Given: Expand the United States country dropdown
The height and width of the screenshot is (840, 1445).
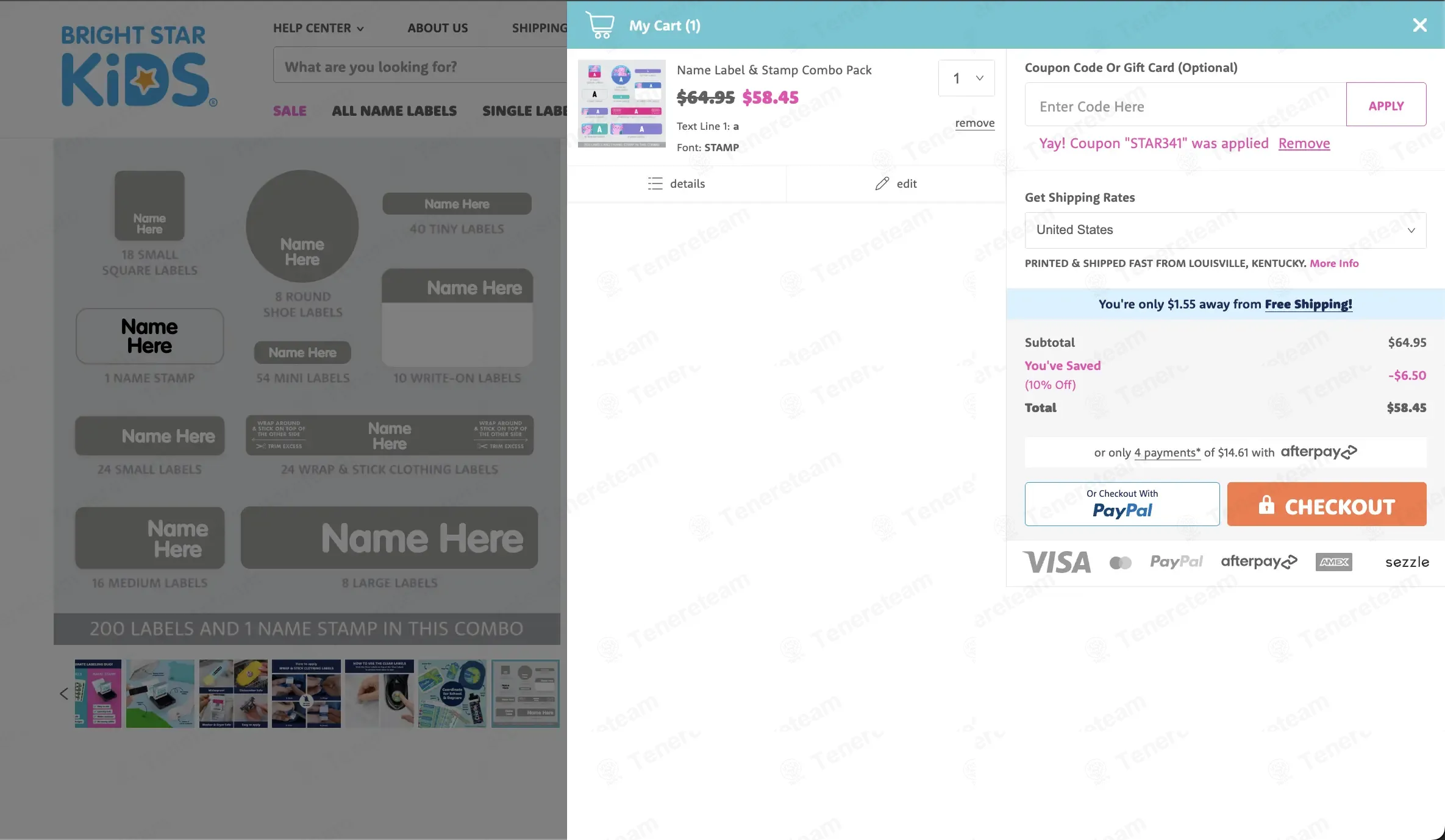Looking at the screenshot, I should (x=1226, y=230).
